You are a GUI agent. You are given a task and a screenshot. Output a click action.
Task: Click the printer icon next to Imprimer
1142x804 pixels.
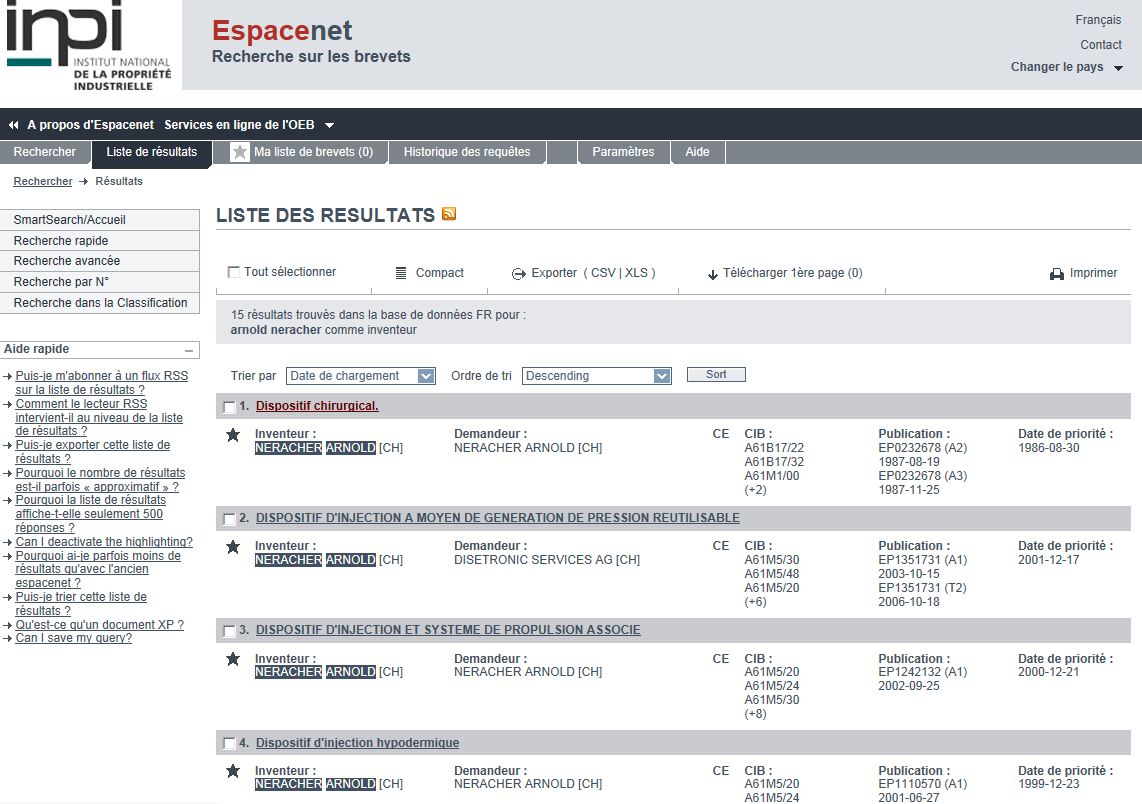(1056, 273)
